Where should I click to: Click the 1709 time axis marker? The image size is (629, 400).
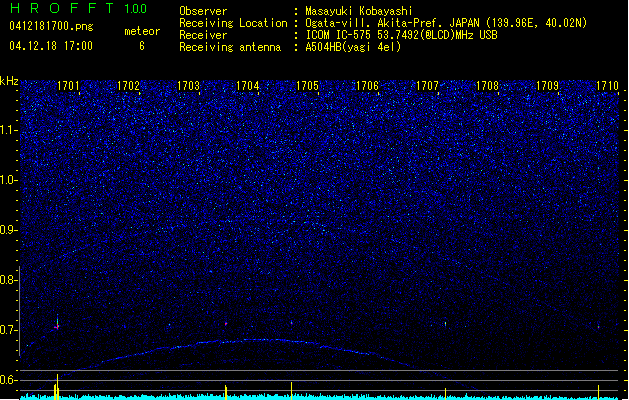[547, 86]
